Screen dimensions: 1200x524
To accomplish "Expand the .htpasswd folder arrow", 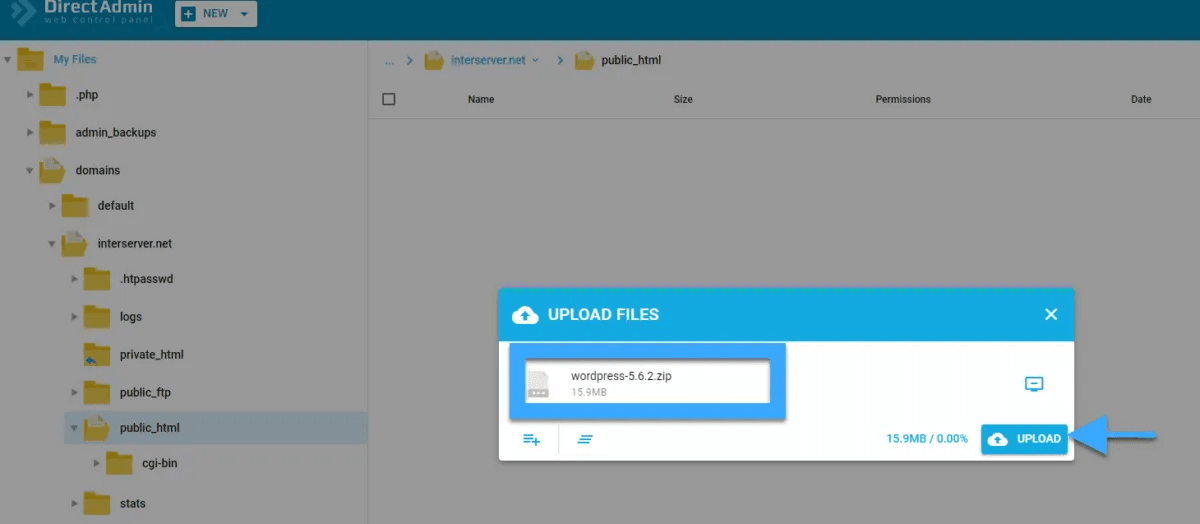I will point(74,279).
